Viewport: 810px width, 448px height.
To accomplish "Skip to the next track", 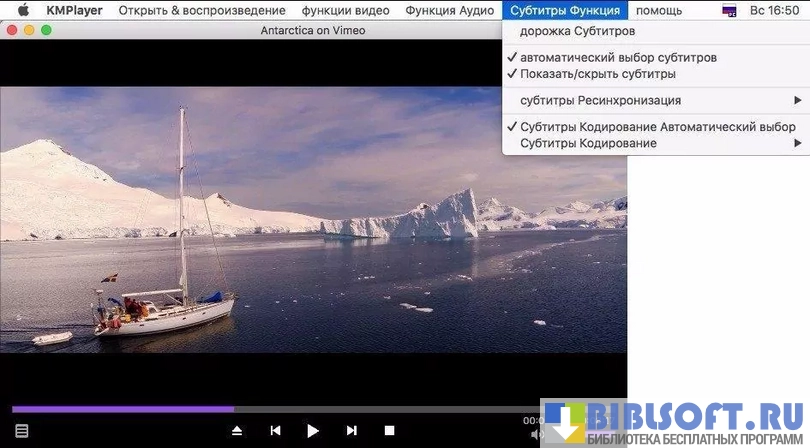I will (x=351, y=430).
